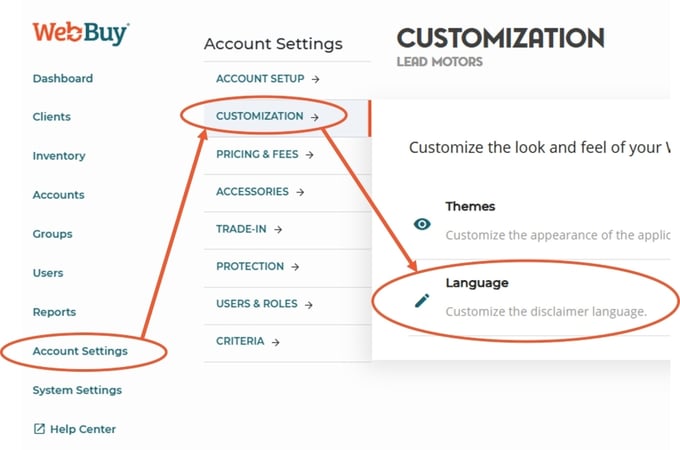Open Inventory from the left navigation

58,156
